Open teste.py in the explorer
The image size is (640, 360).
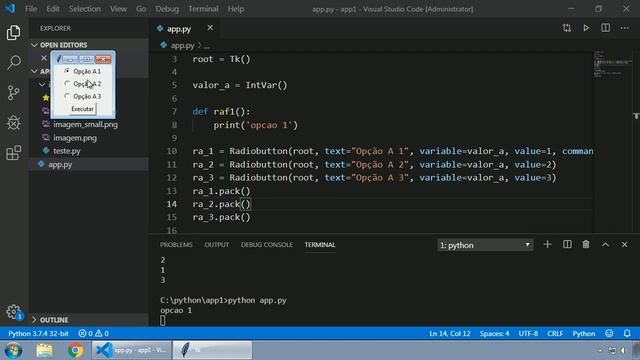67,151
